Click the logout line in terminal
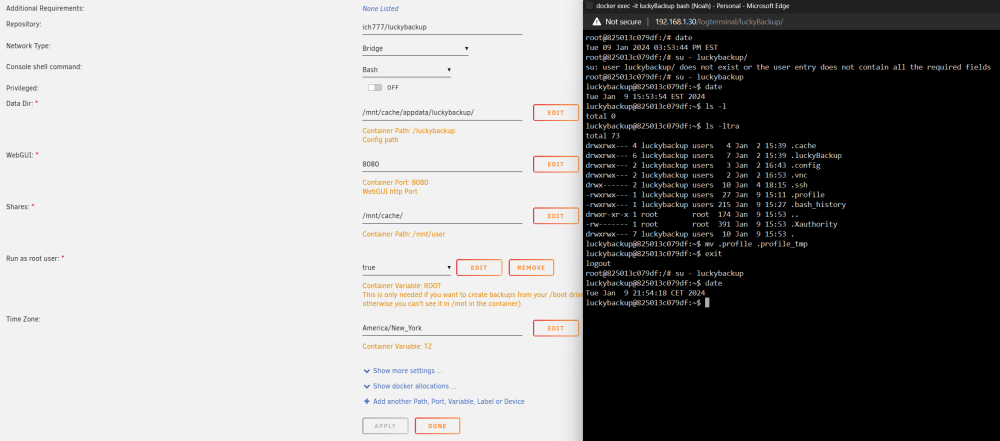 598,264
